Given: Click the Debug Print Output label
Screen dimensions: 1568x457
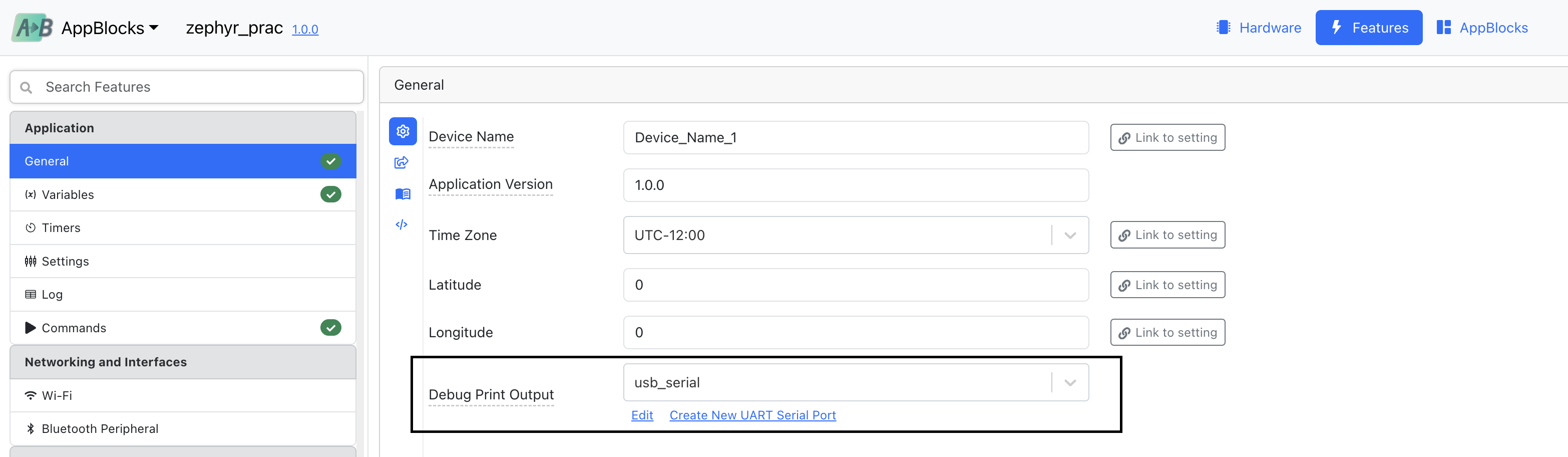Looking at the screenshot, I should 491,395.
